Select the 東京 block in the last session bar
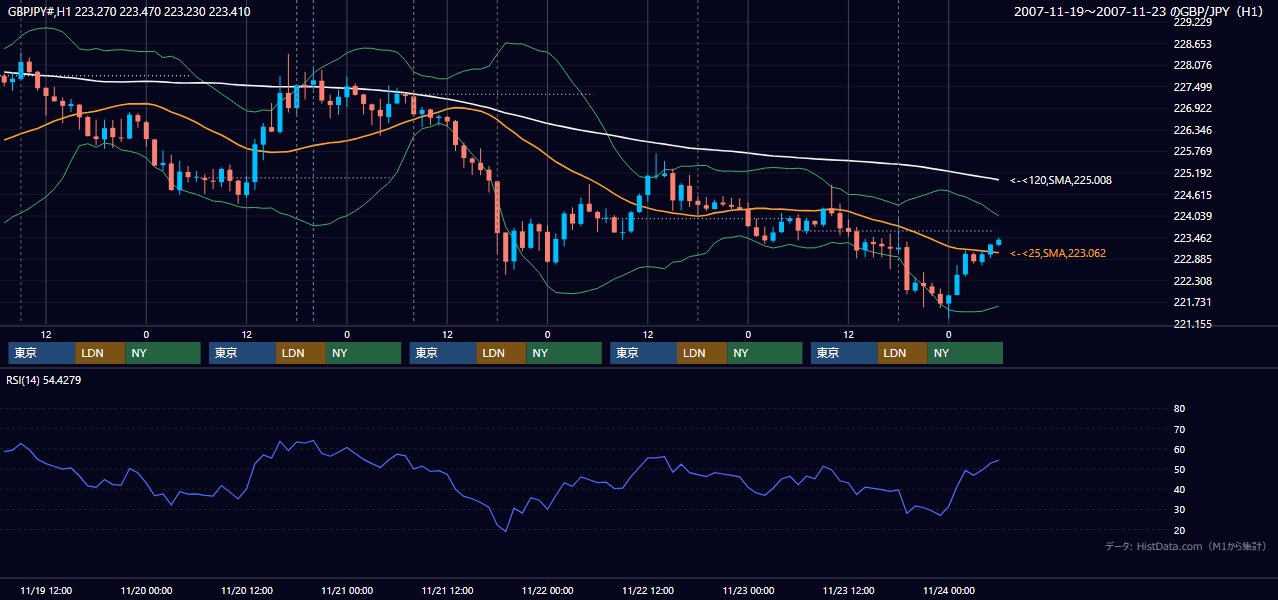This screenshot has width=1278, height=600. [x=845, y=353]
